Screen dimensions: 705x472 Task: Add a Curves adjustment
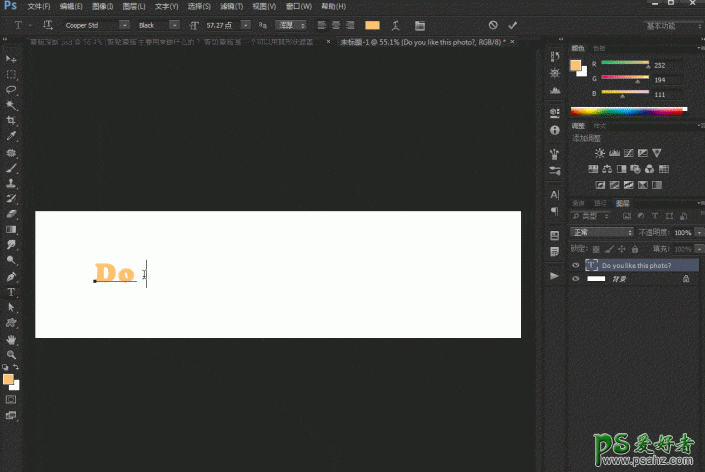point(629,153)
